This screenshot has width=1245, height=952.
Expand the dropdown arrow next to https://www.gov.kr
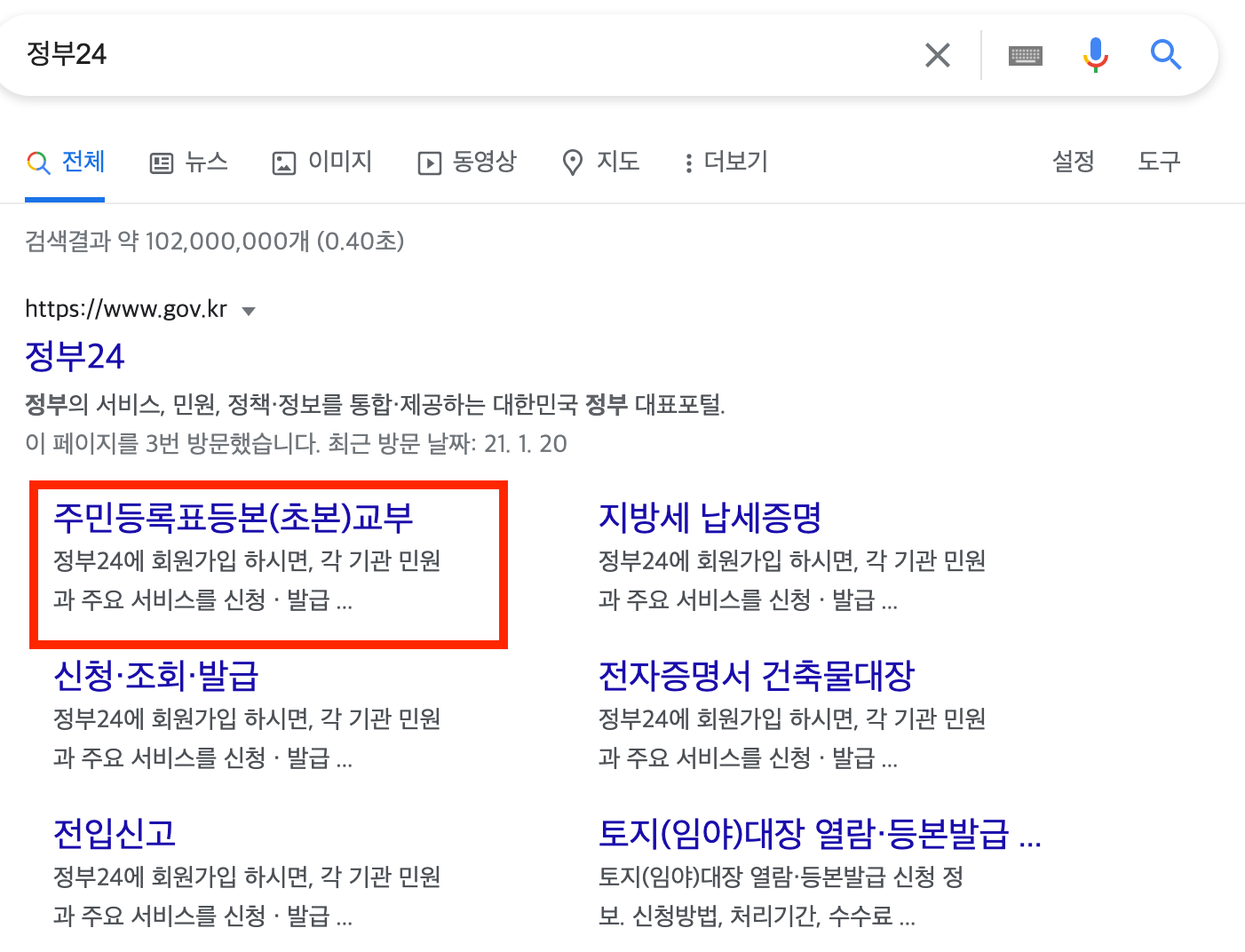click(249, 311)
